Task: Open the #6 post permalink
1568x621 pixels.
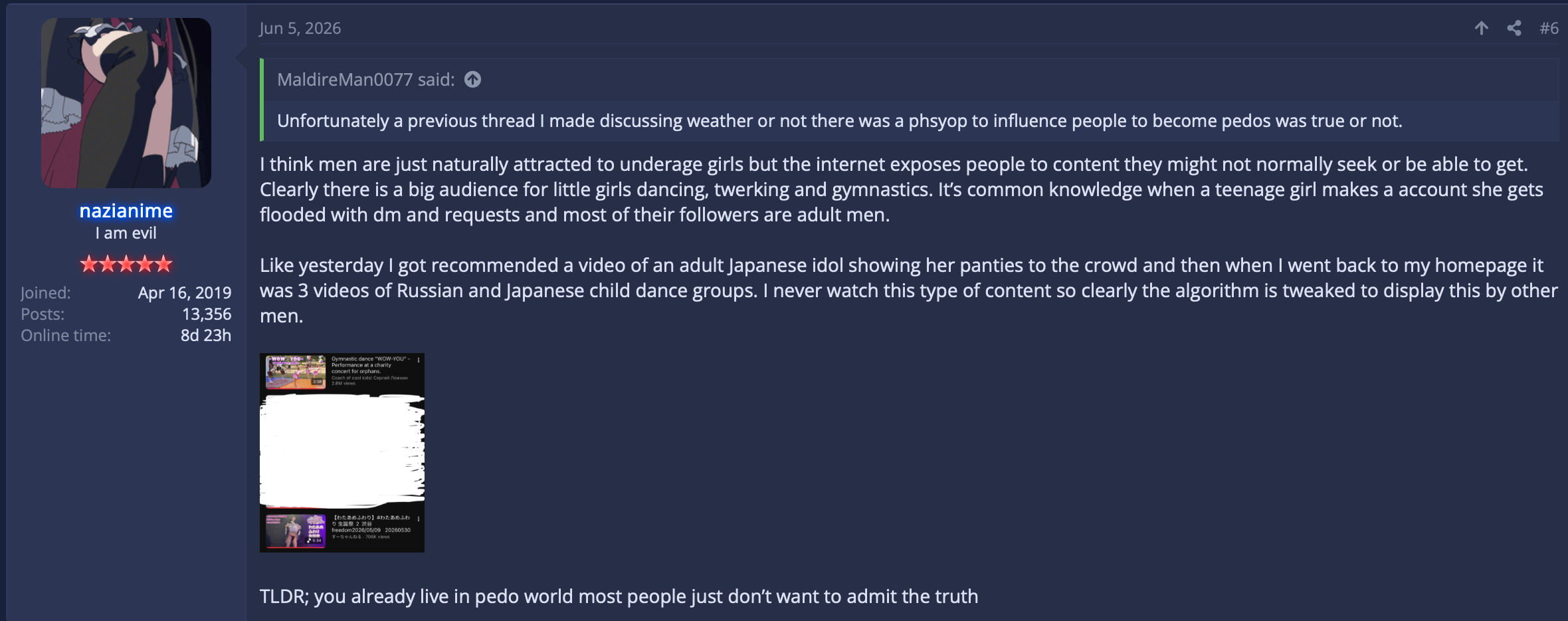Action: click(1549, 28)
